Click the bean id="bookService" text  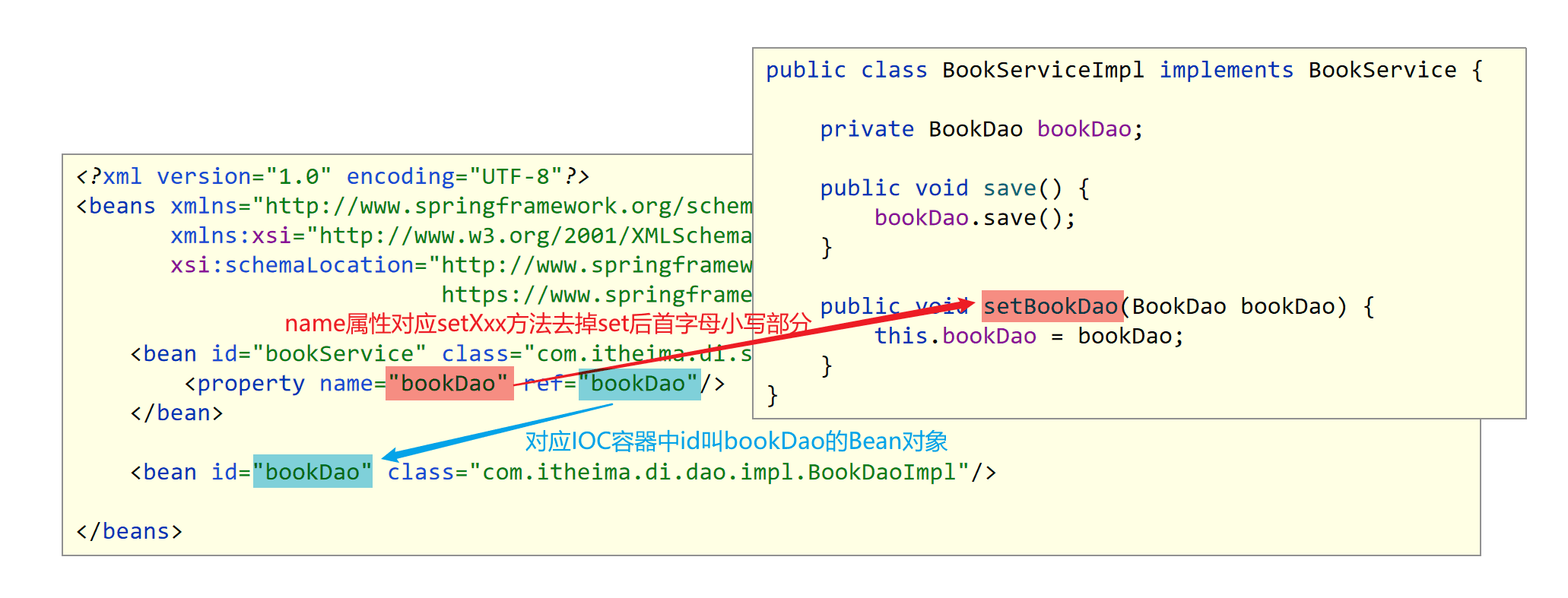click(278, 354)
